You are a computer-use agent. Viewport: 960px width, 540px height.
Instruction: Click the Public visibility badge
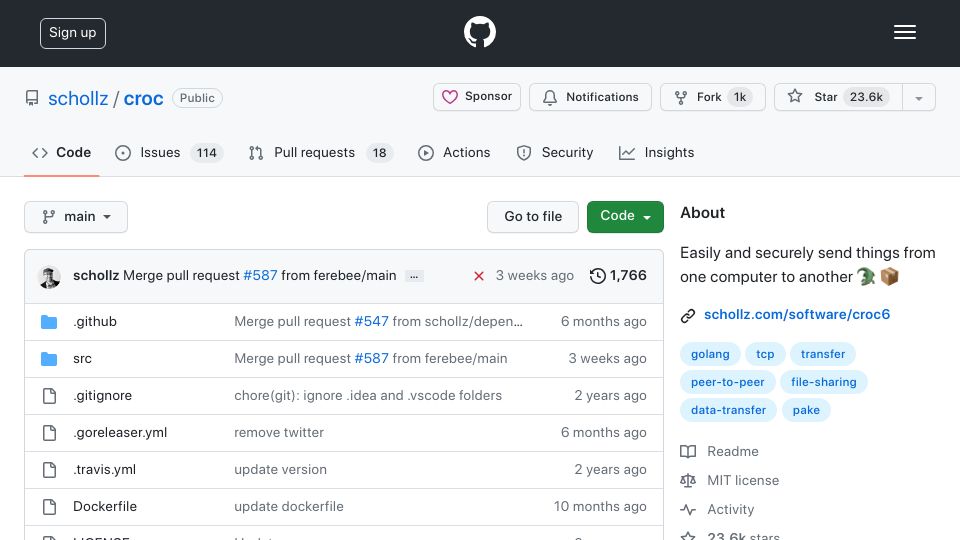[x=197, y=98]
